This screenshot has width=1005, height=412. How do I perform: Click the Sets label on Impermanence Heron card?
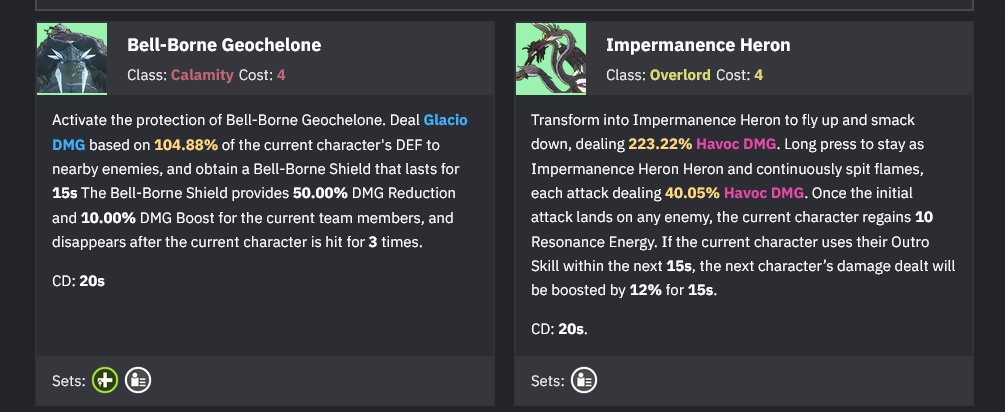(548, 381)
